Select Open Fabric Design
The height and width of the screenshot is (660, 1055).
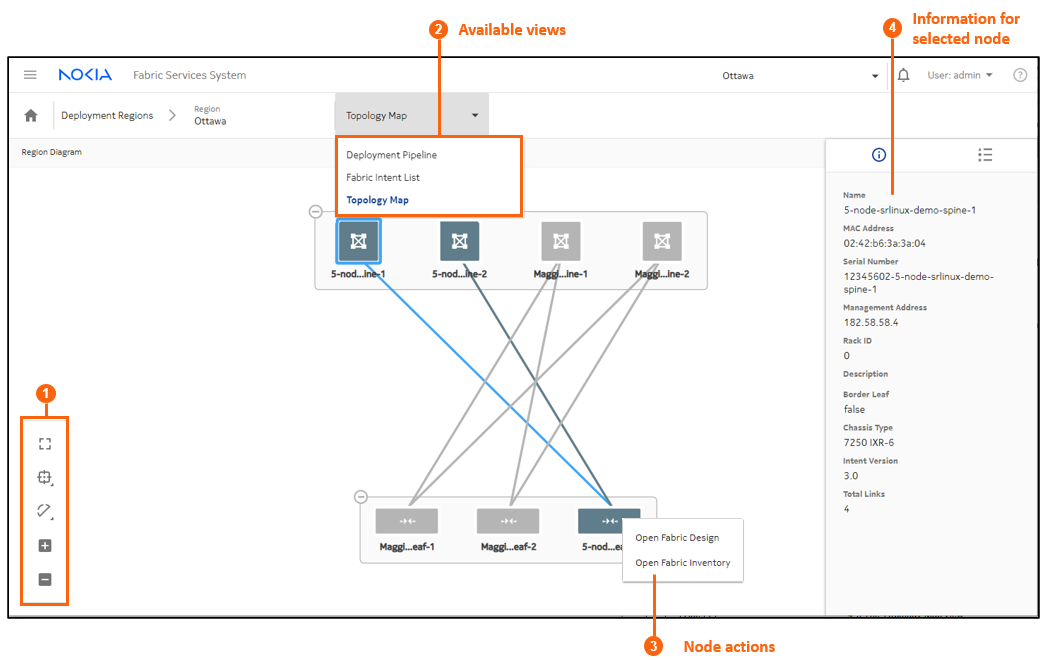point(677,538)
